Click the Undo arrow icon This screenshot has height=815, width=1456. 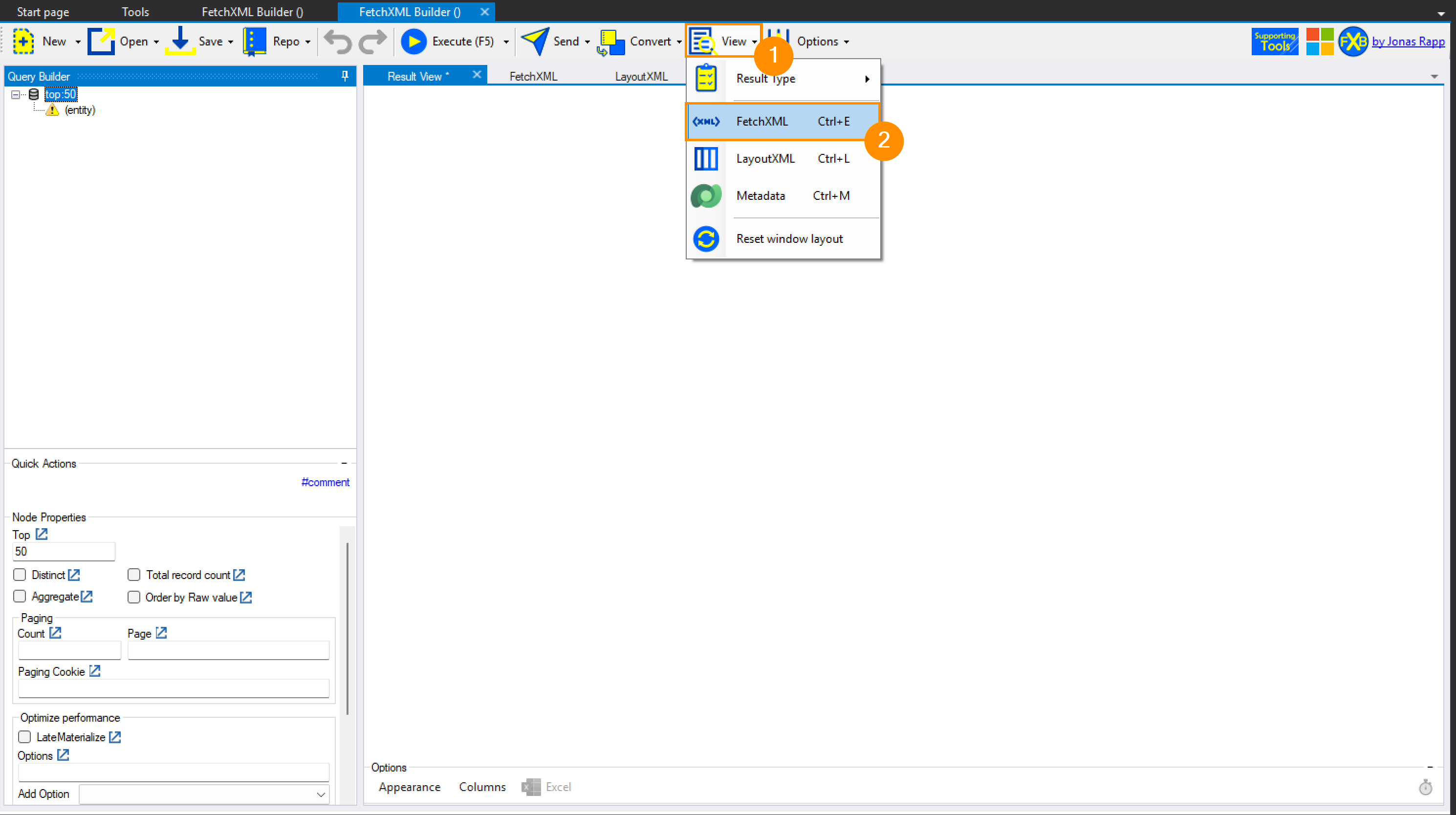coord(337,41)
